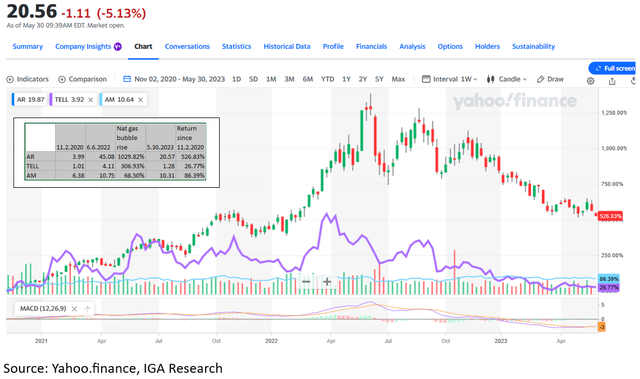Remove the MACD (12,26,9) indicator
Screen dimensions: 640x379
tap(74, 309)
